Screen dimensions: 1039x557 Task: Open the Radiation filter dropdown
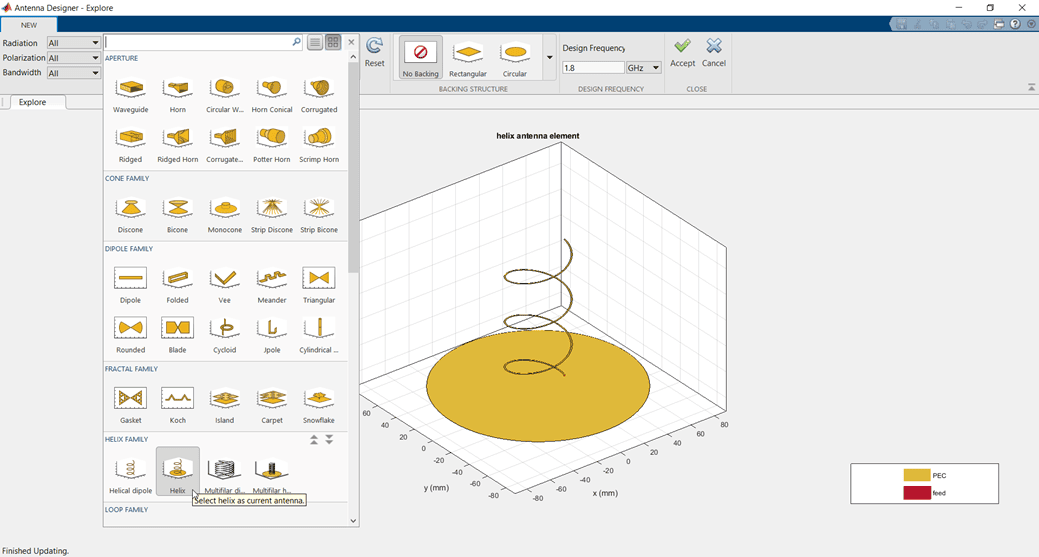(x=74, y=43)
